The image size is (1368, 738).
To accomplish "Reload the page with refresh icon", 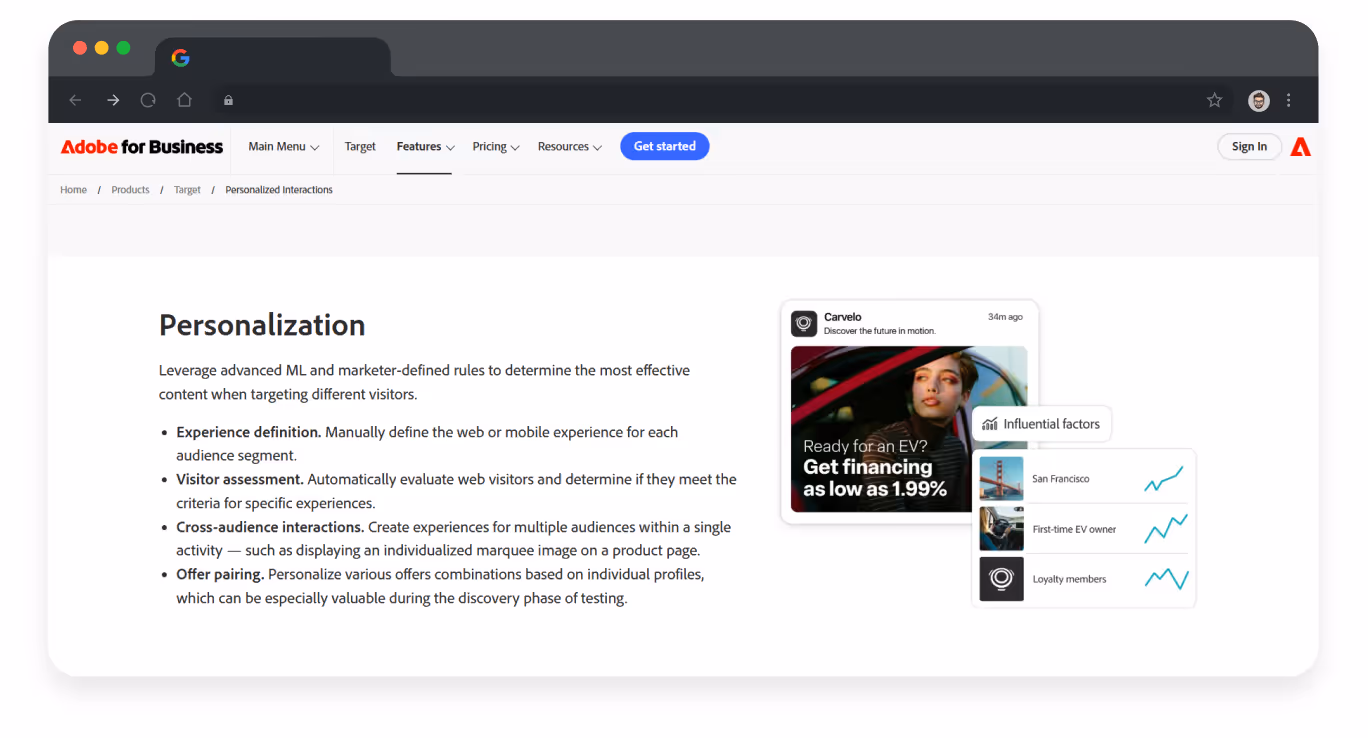I will [x=148, y=100].
